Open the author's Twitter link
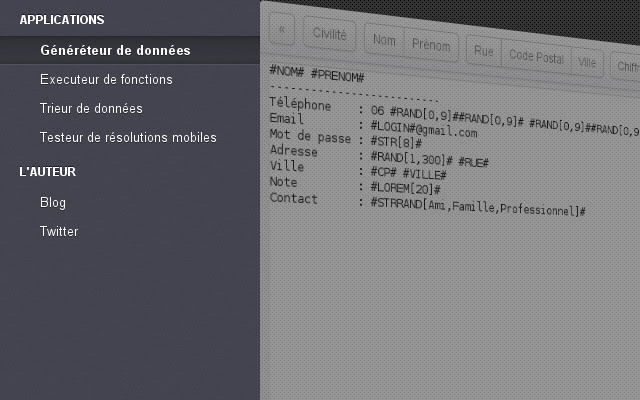The width and height of the screenshot is (640, 400). (x=59, y=231)
